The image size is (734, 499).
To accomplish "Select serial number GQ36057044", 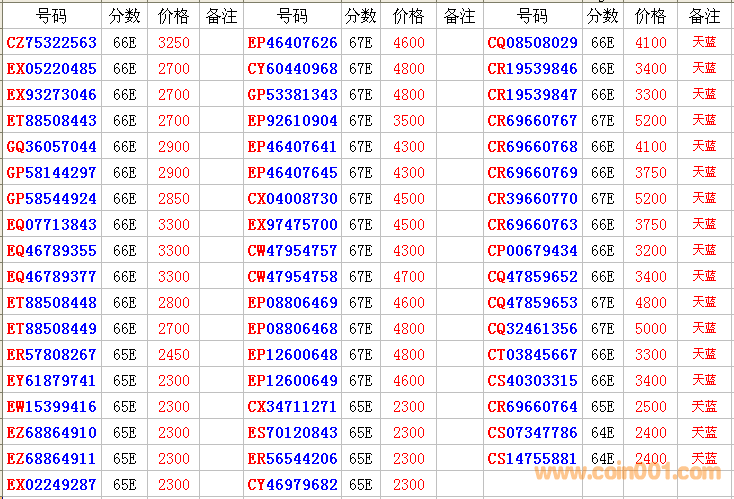I will pyautogui.click(x=52, y=147).
